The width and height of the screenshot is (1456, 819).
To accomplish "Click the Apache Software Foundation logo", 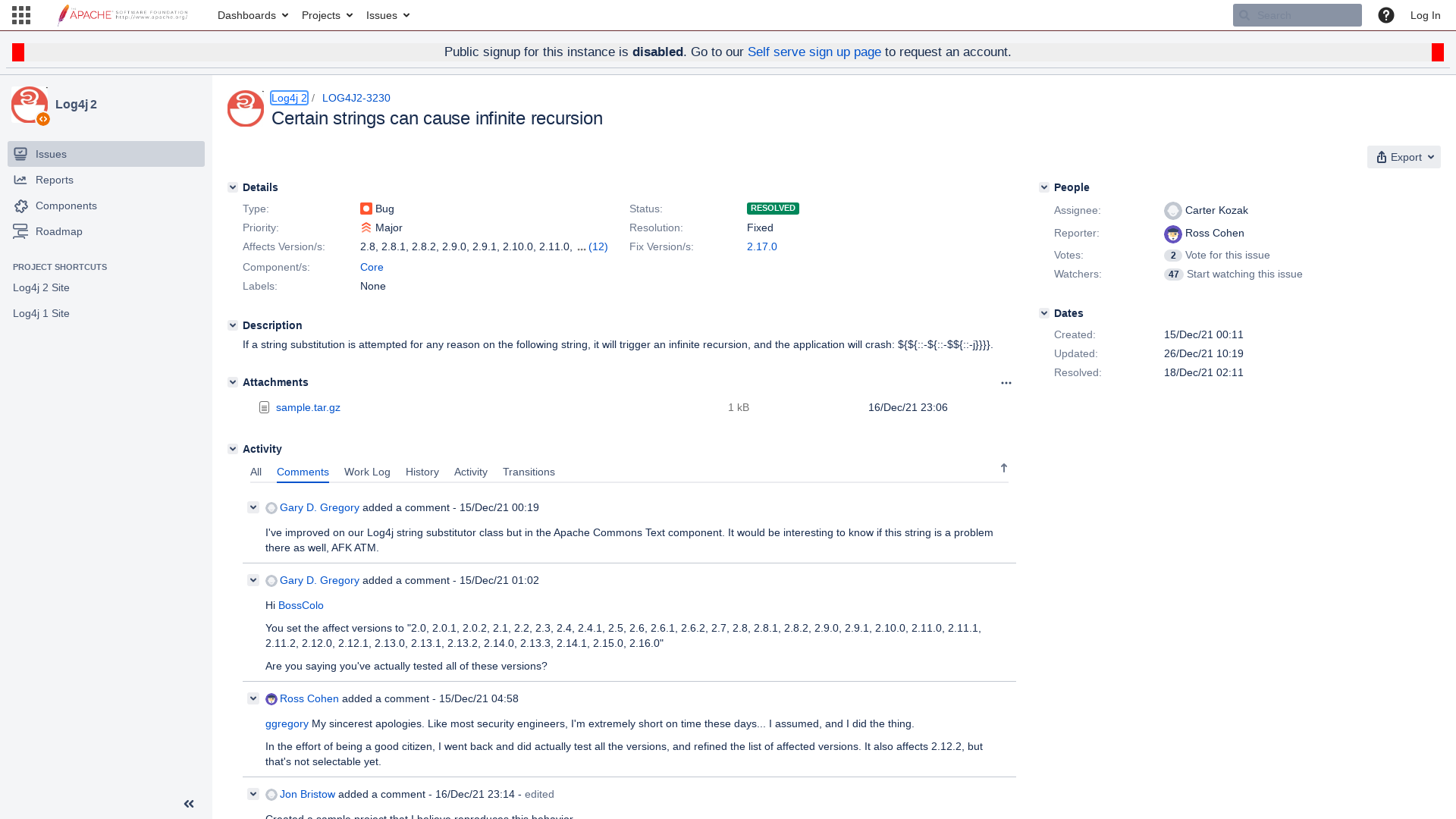I will pyautogui.click(x=123, y=15).
